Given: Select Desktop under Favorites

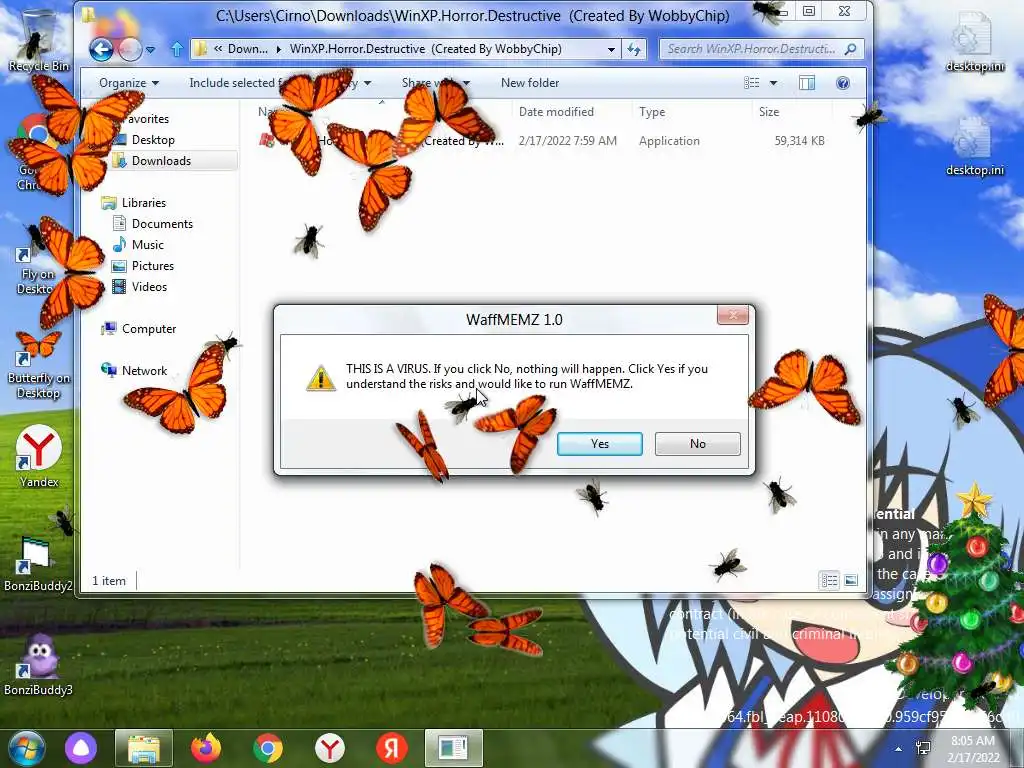Looking at the screenshot, I should (153, 140).
